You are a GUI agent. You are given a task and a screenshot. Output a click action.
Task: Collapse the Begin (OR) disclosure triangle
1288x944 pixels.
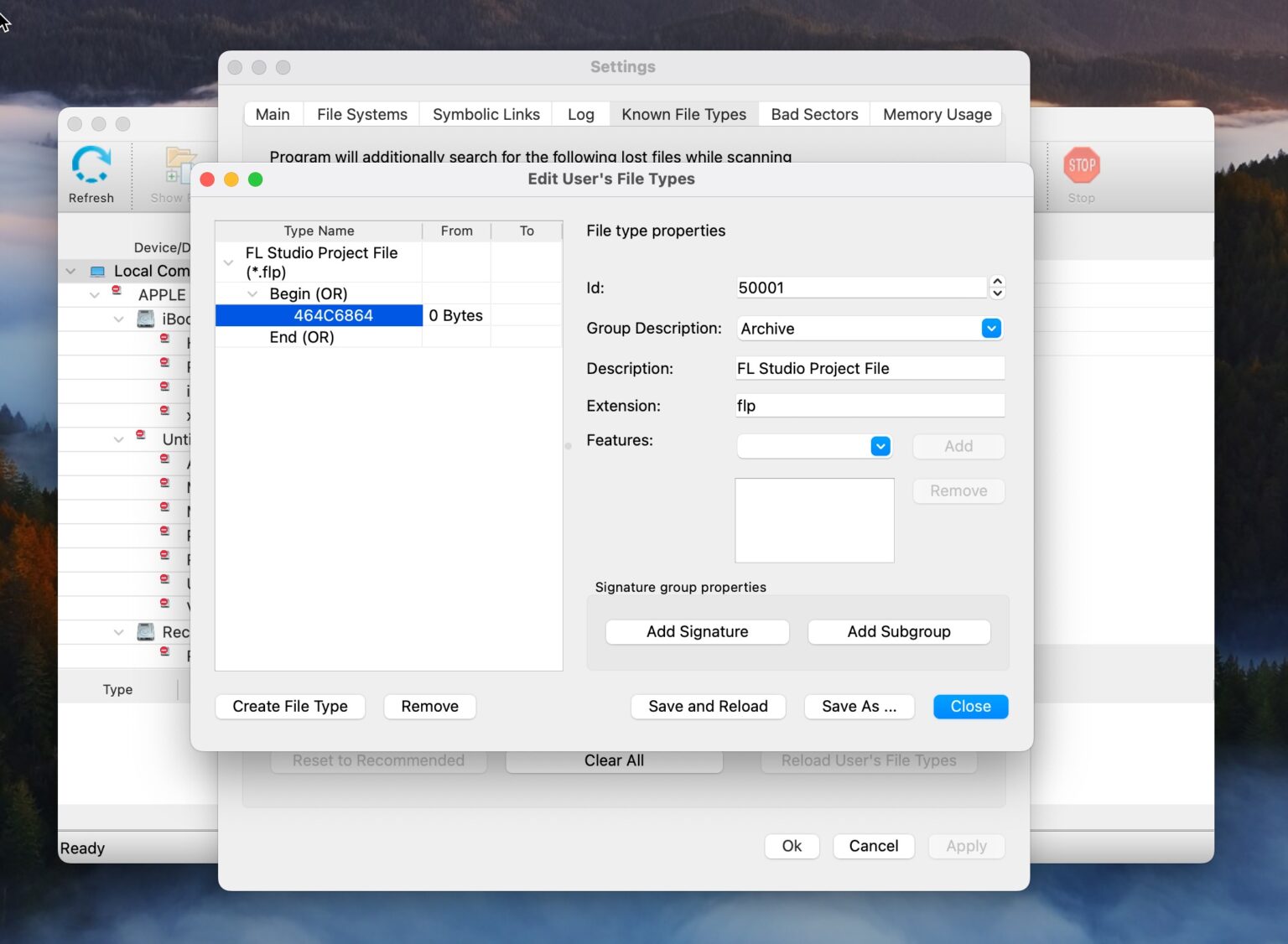(x=252, y=293)
